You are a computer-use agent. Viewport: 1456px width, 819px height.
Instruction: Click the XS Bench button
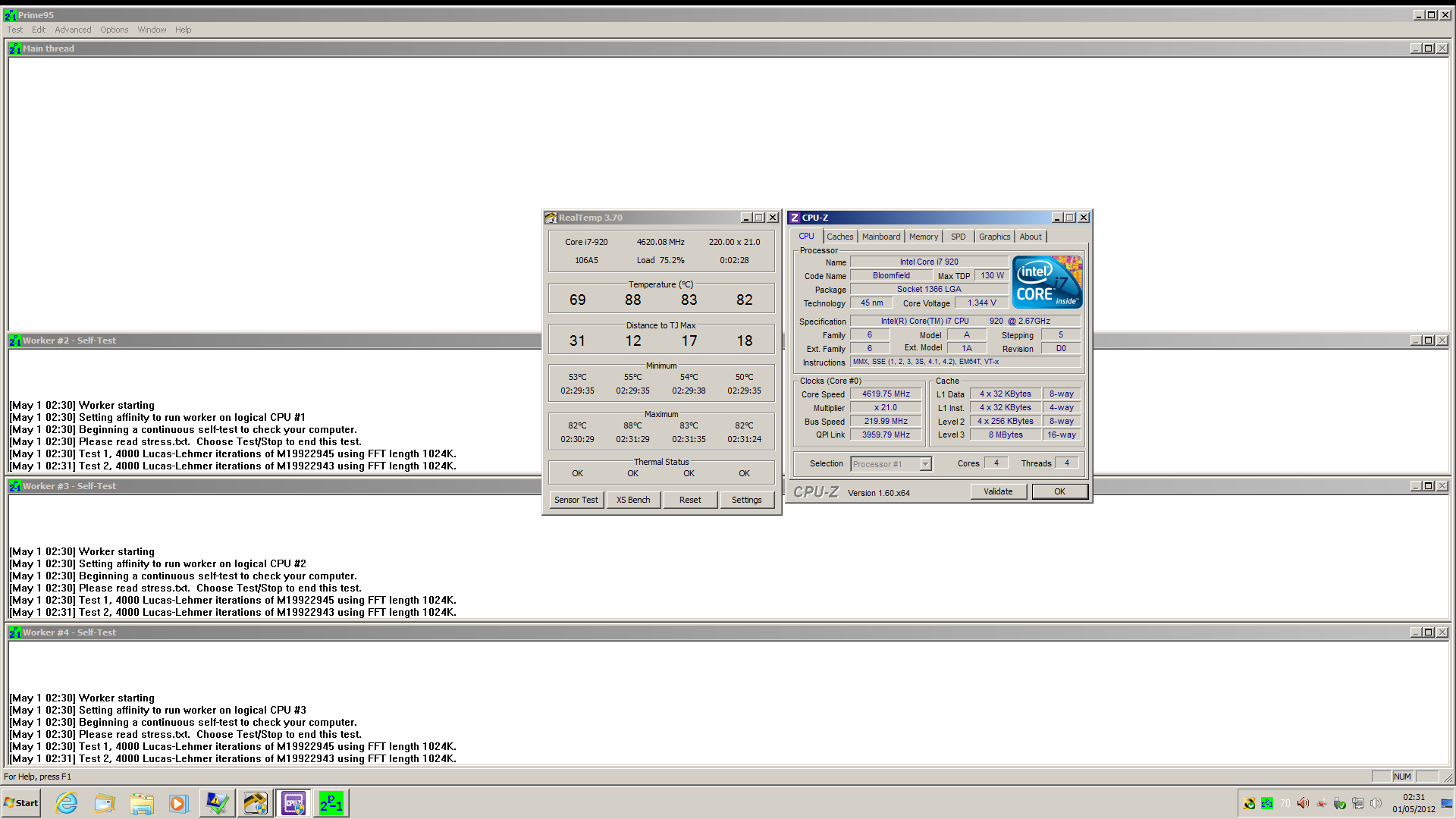coord(632,500)
